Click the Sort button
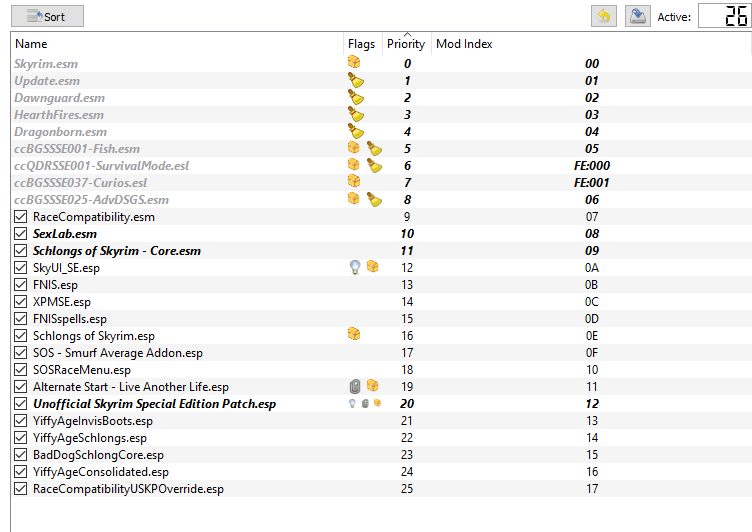This screenshot has width=752, height=532. pyautogui.click(x=47, y=16)
